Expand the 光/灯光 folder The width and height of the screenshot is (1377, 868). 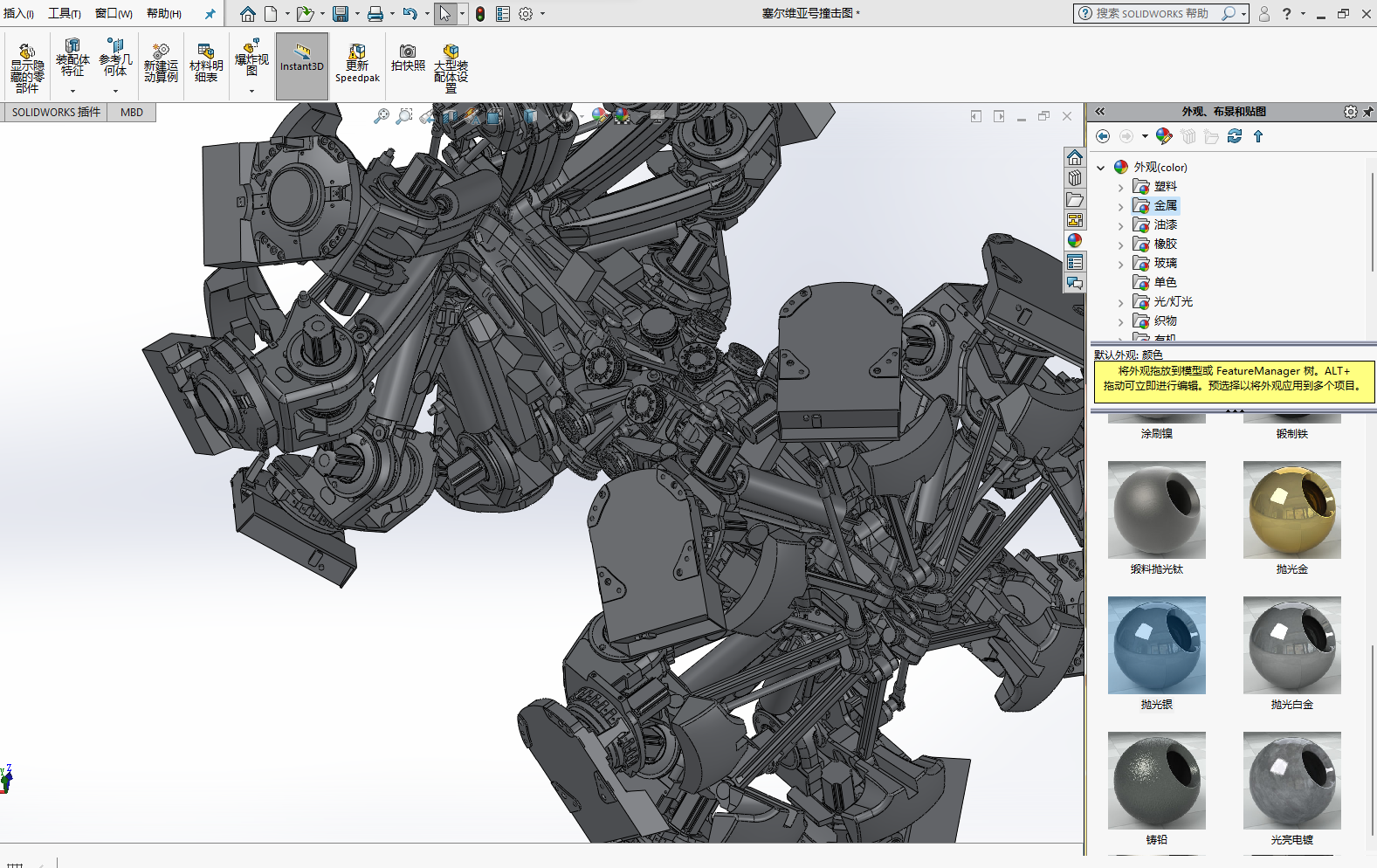1121,302
